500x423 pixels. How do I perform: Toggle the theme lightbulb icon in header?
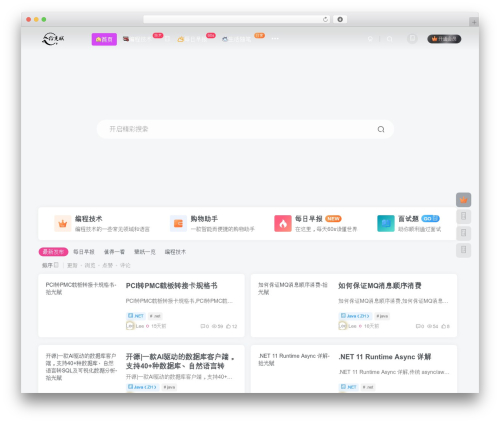[x=370, y=39]
